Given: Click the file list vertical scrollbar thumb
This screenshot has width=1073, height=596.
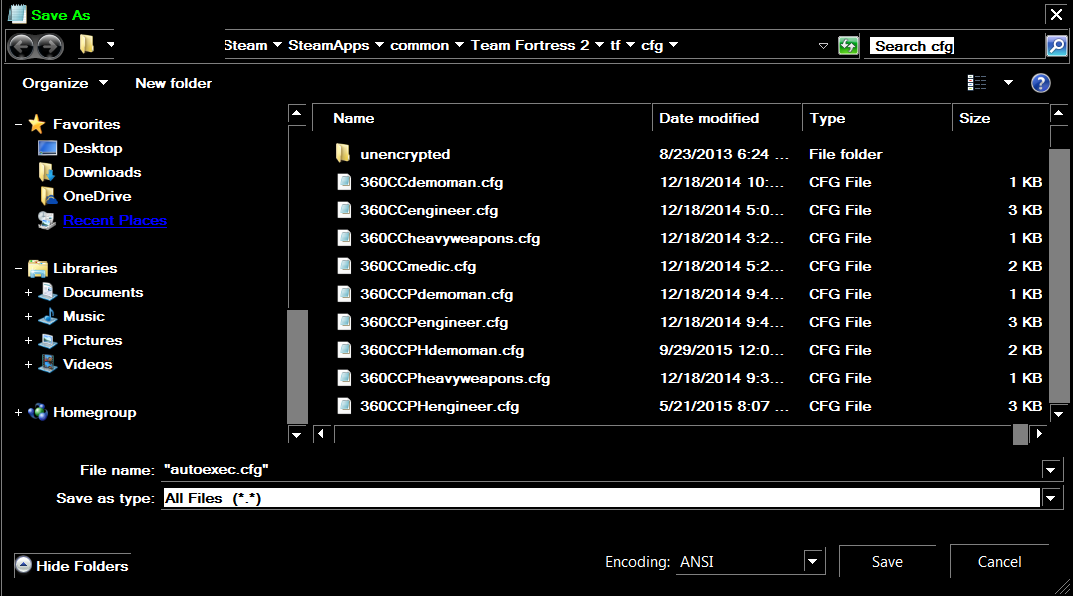Looking at the screenshot, I should click(1059, 275).
